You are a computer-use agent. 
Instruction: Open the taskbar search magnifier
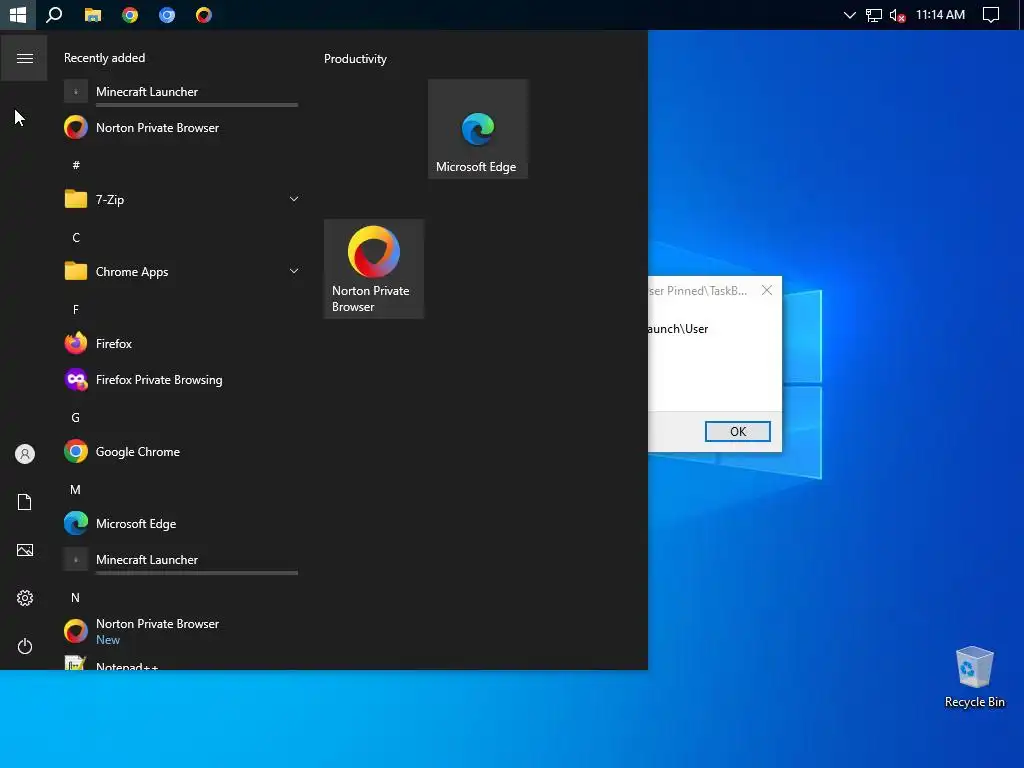pos(54,14)
